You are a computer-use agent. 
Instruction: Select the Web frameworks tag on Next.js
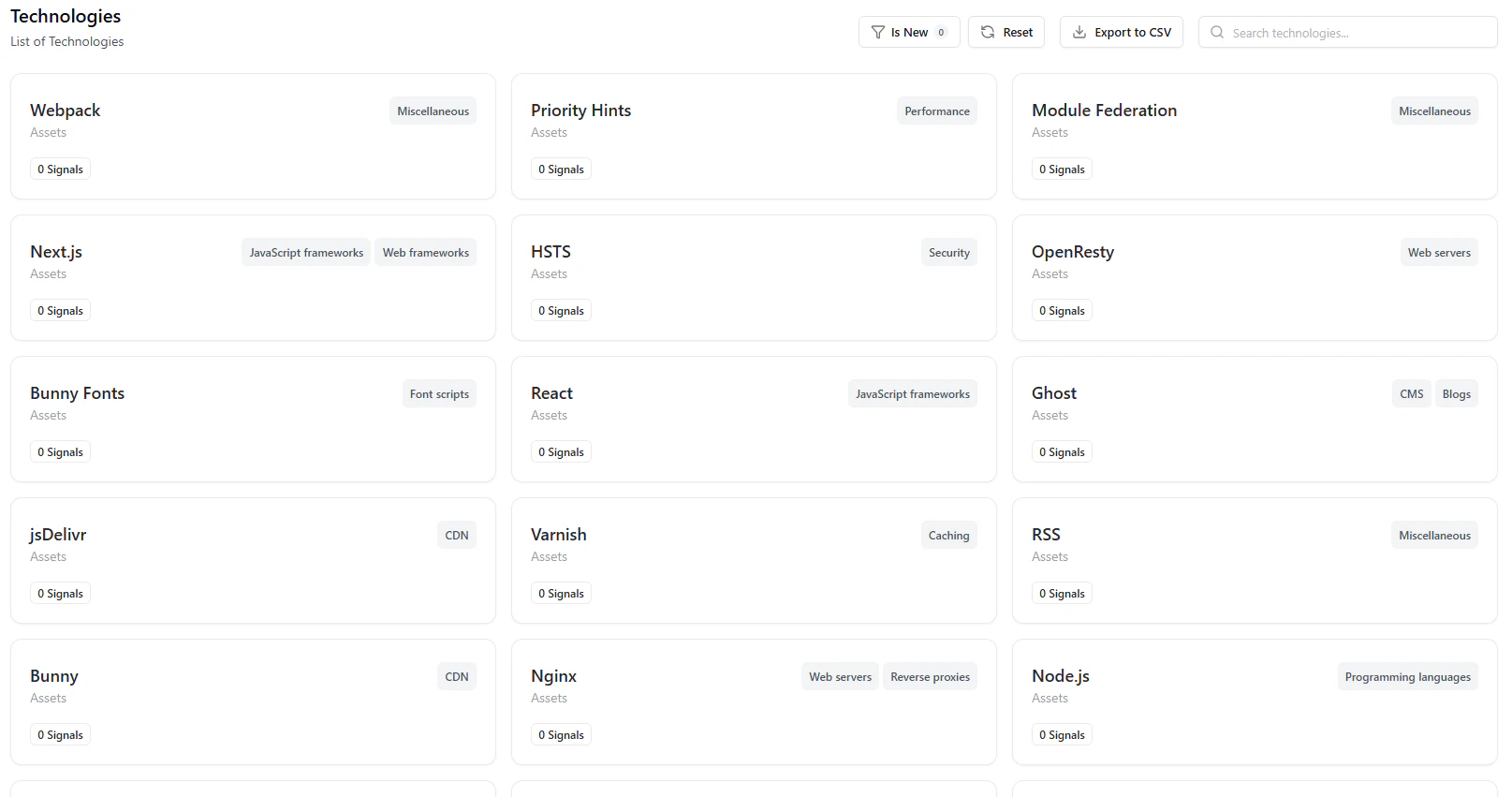[426, 252]
